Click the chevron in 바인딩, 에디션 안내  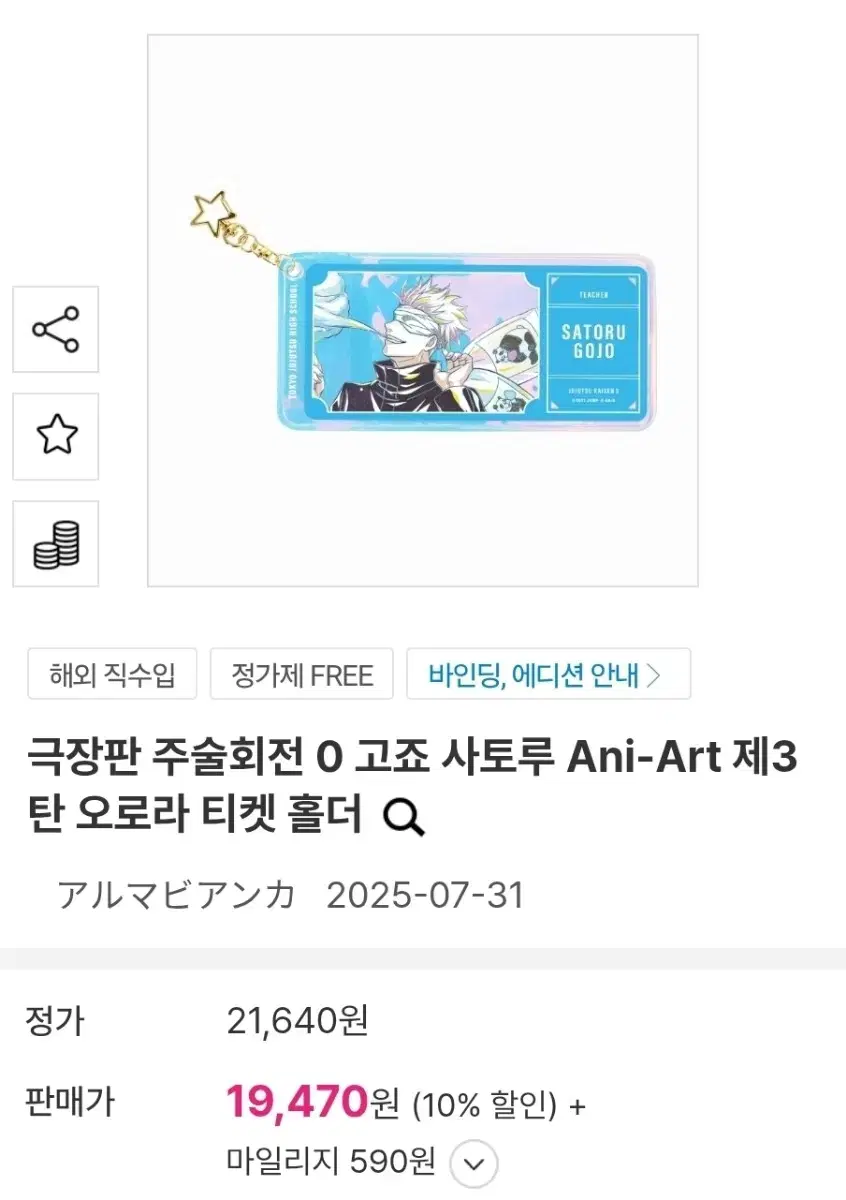point(655,675)
